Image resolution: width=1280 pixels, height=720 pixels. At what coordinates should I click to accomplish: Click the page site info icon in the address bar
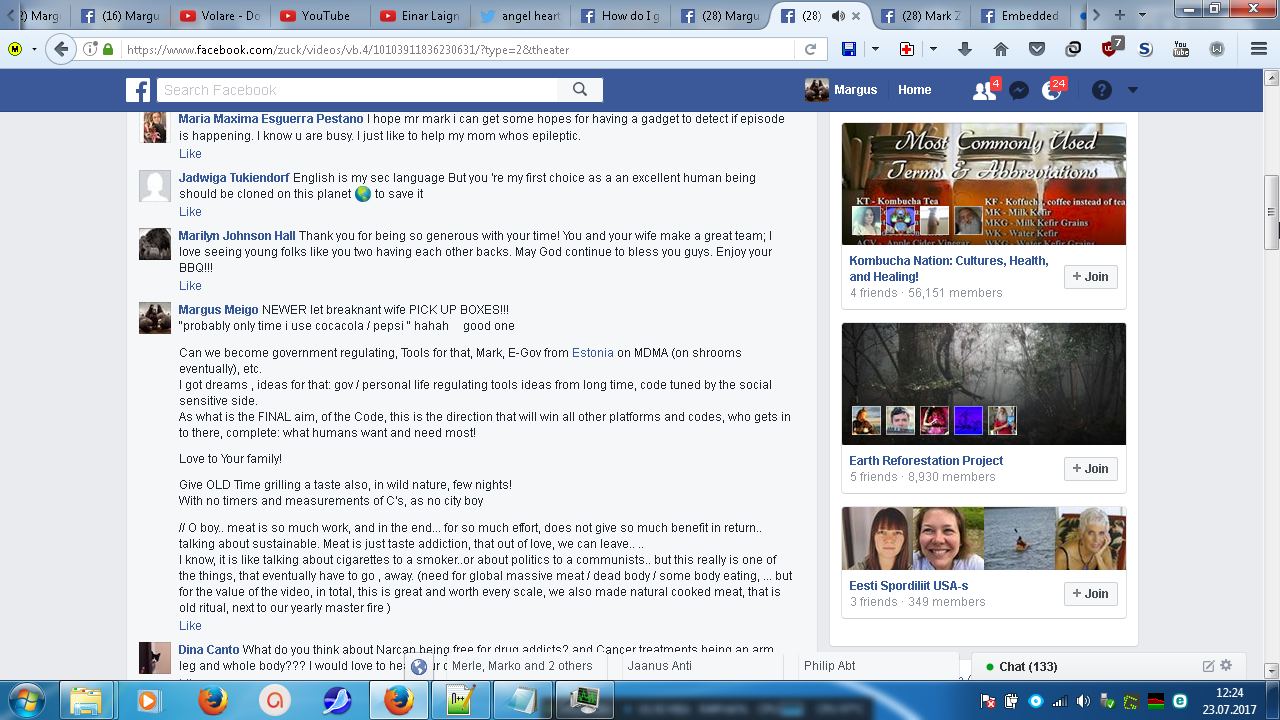pos(90,49)
